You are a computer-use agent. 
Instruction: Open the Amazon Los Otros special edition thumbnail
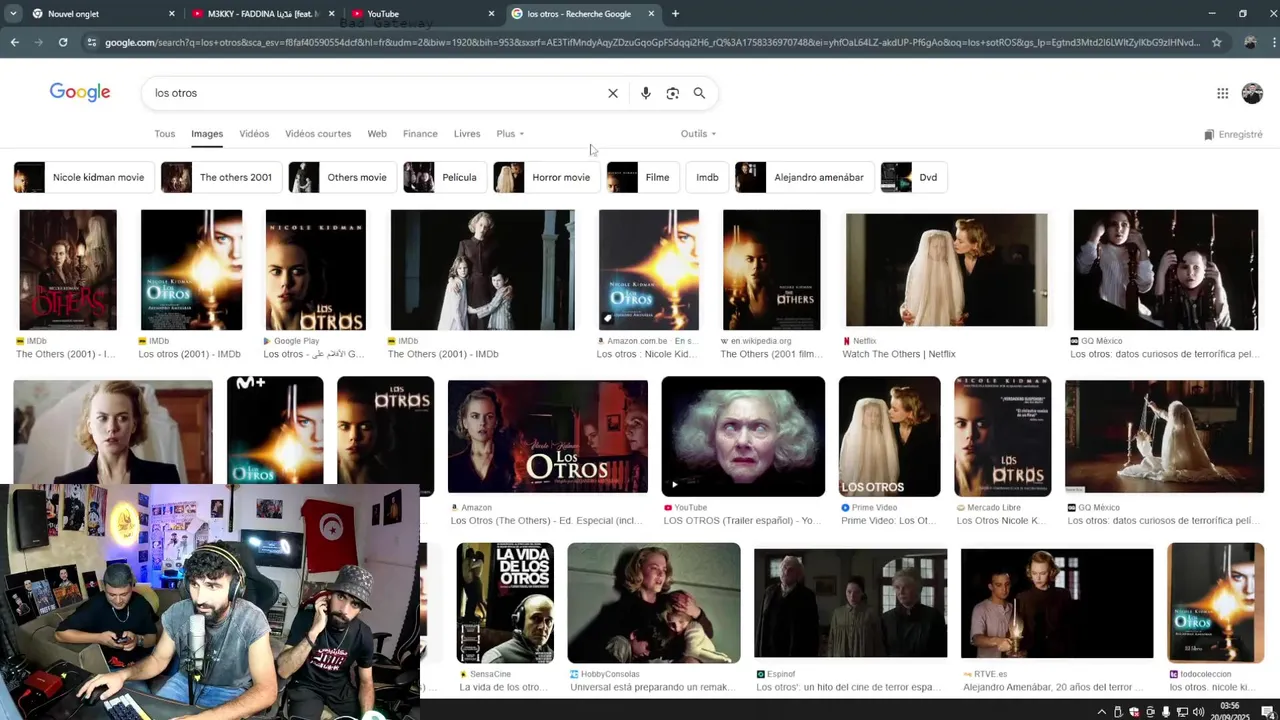pos(548,437)
